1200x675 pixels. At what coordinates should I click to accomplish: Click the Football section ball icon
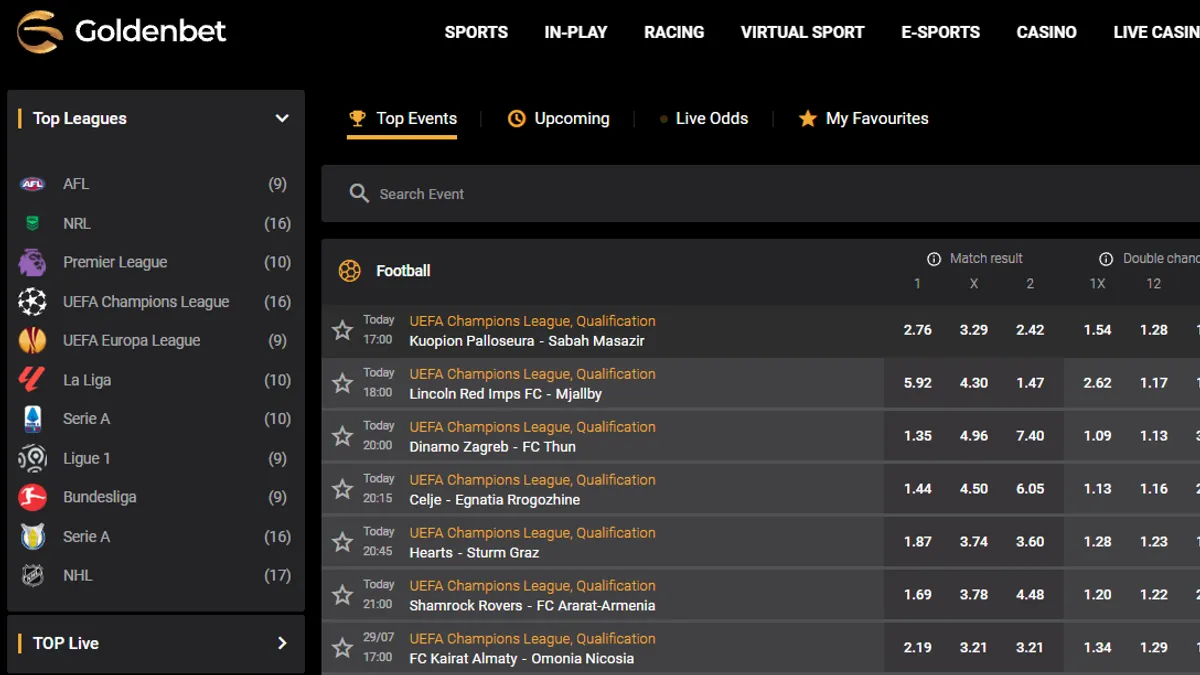[349, 271]
